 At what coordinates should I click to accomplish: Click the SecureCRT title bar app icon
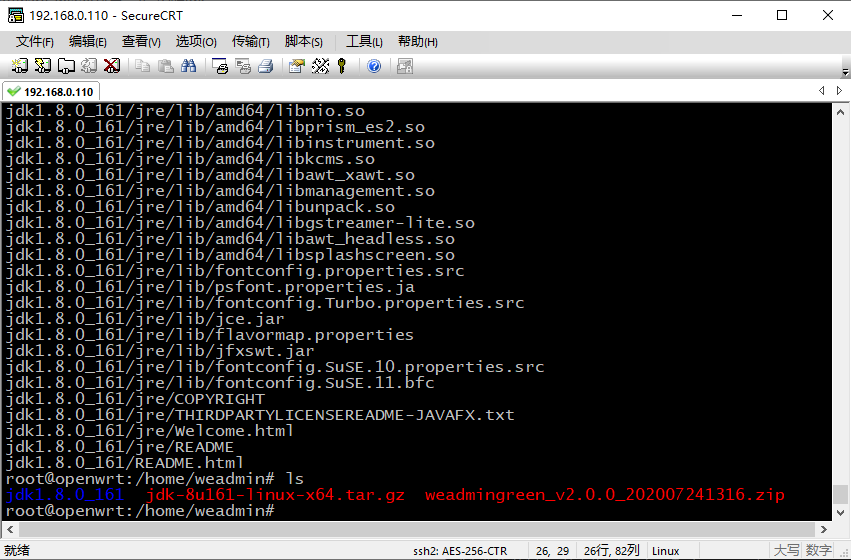point(16,15)
